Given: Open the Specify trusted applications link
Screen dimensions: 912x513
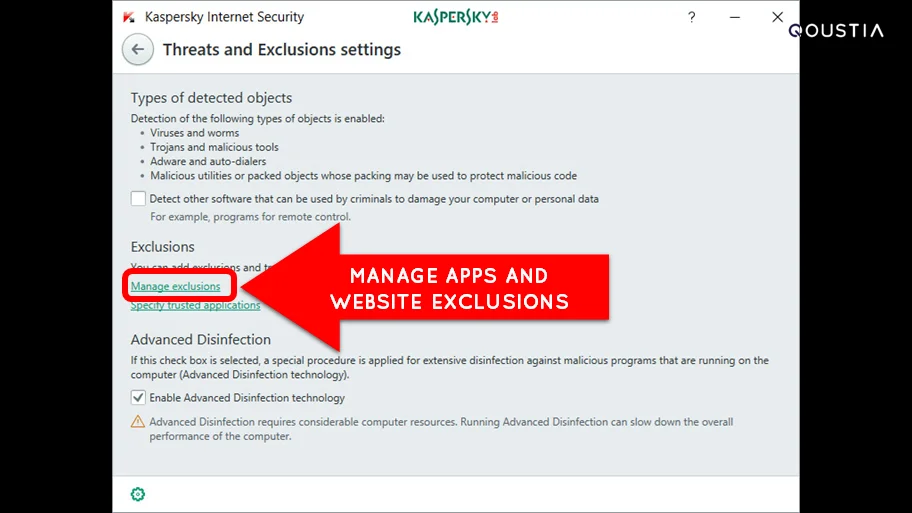Looking at the screenshot, I should coord(195,305).
